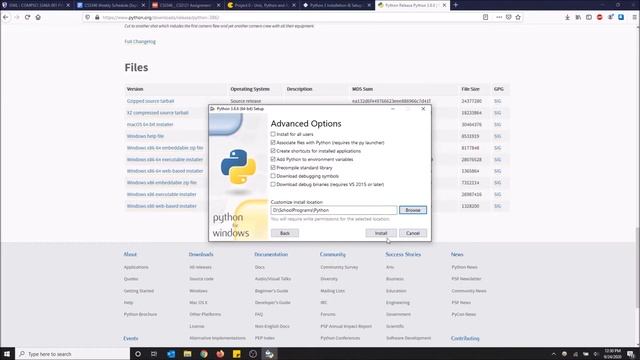The image size is (640, 360).
Task: Download macOS 64-bit installer
Action: 150,124
